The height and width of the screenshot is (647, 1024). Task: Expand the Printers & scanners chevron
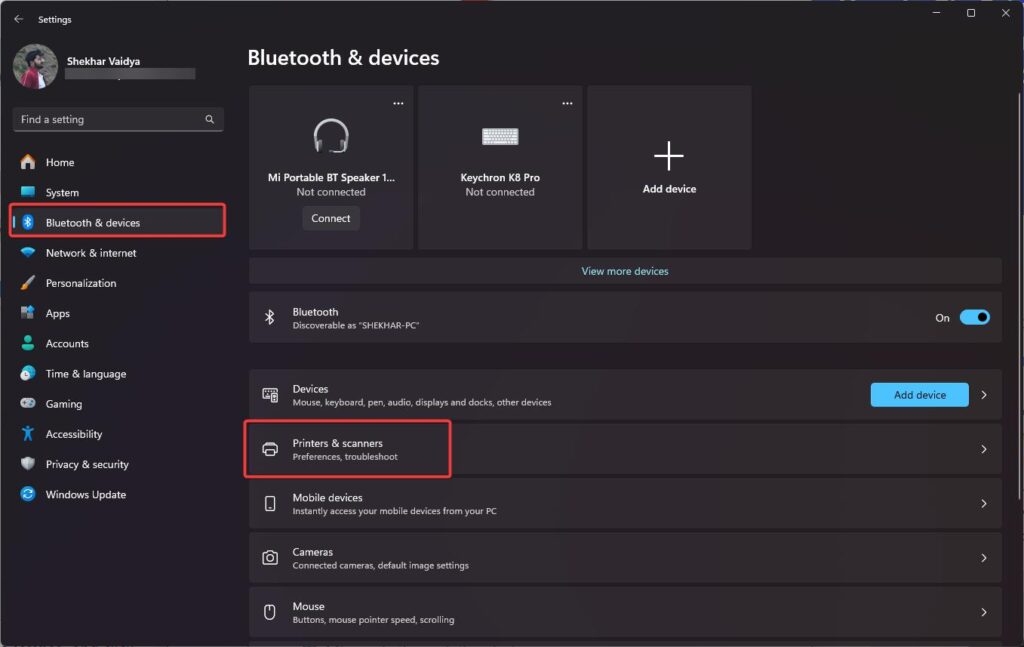tap(984, 449)
